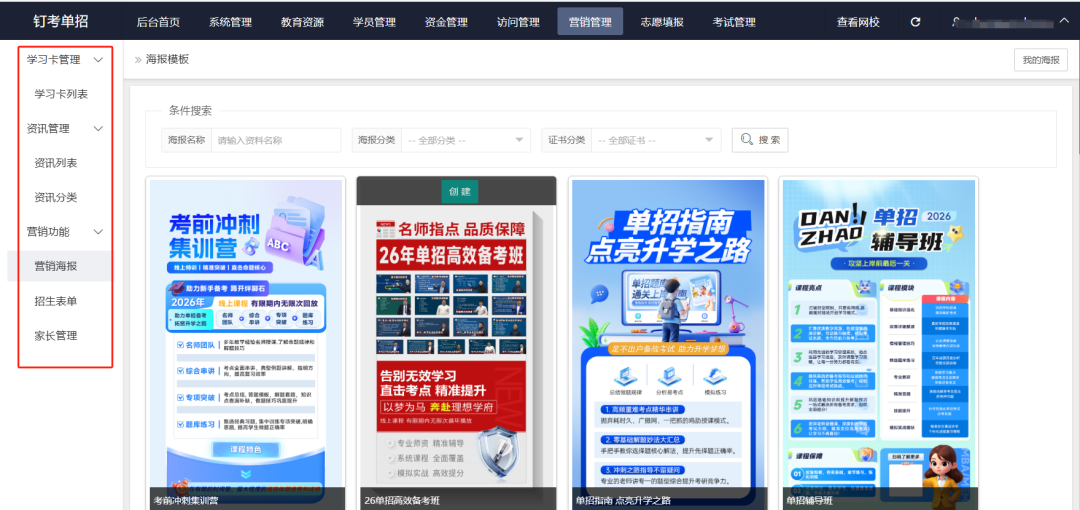Open 学习卡列表 in the sidebar
The height and width of the screenshot is (510, 1080).
(x=61, y=94)
